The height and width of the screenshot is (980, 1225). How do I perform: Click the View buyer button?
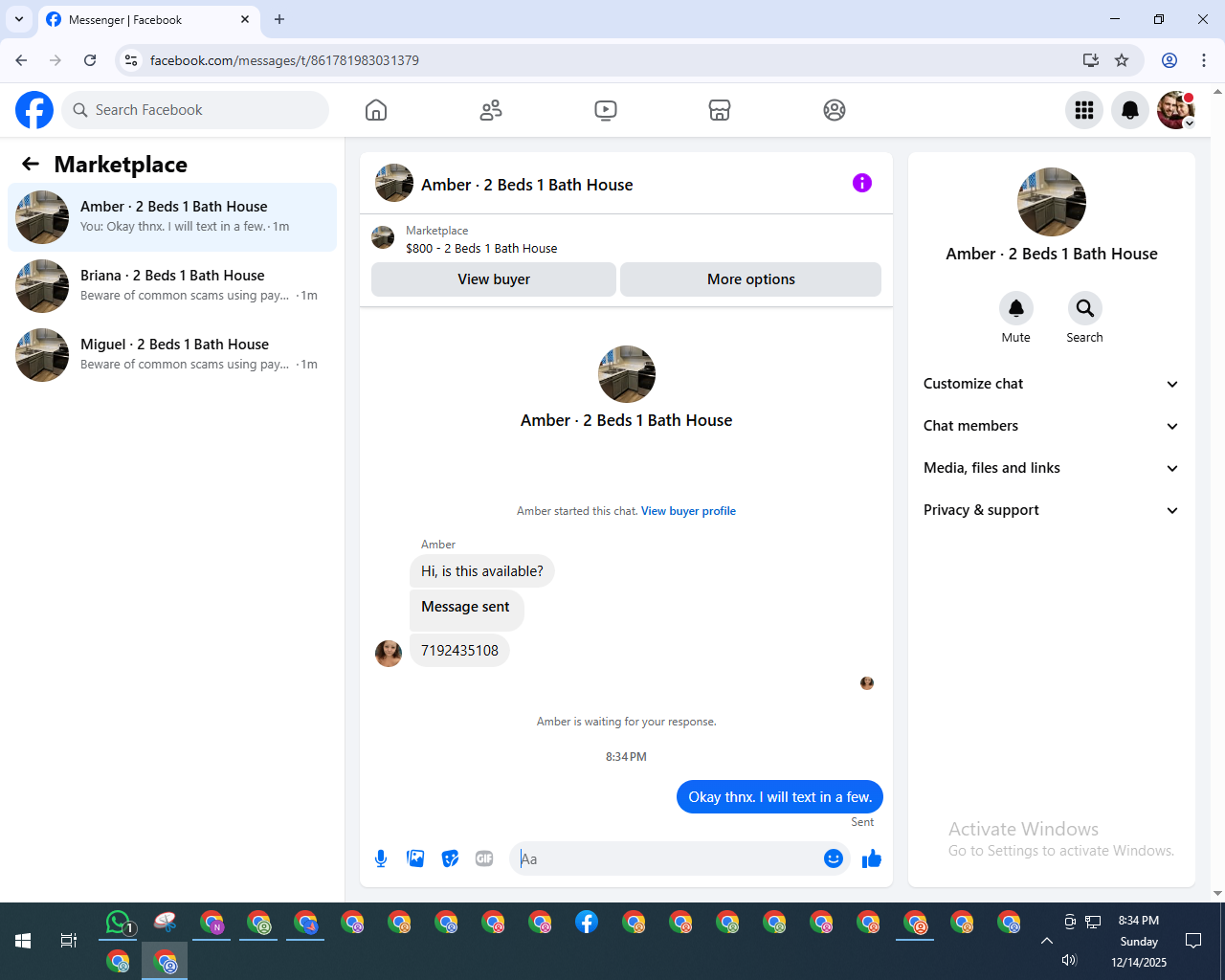pyautogui.click(x=494, y=279)
